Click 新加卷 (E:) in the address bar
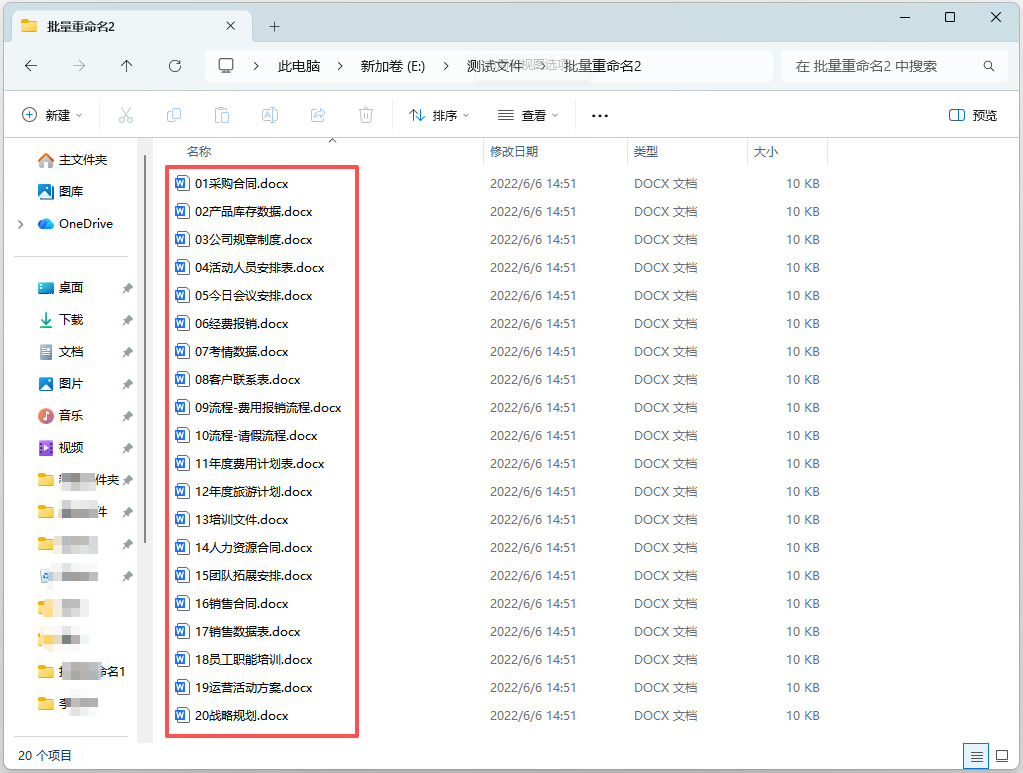Viewport: 1023px width, 773px height. pyautogui.click(x=393, y=66)
